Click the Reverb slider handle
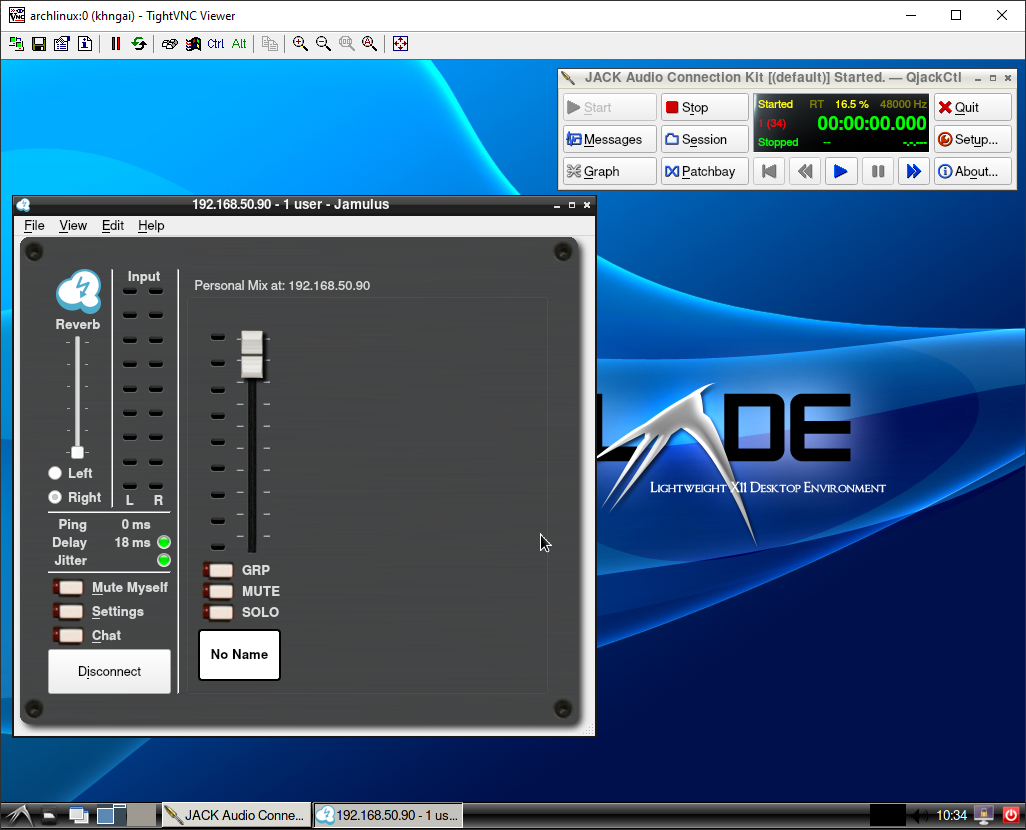 77,452
